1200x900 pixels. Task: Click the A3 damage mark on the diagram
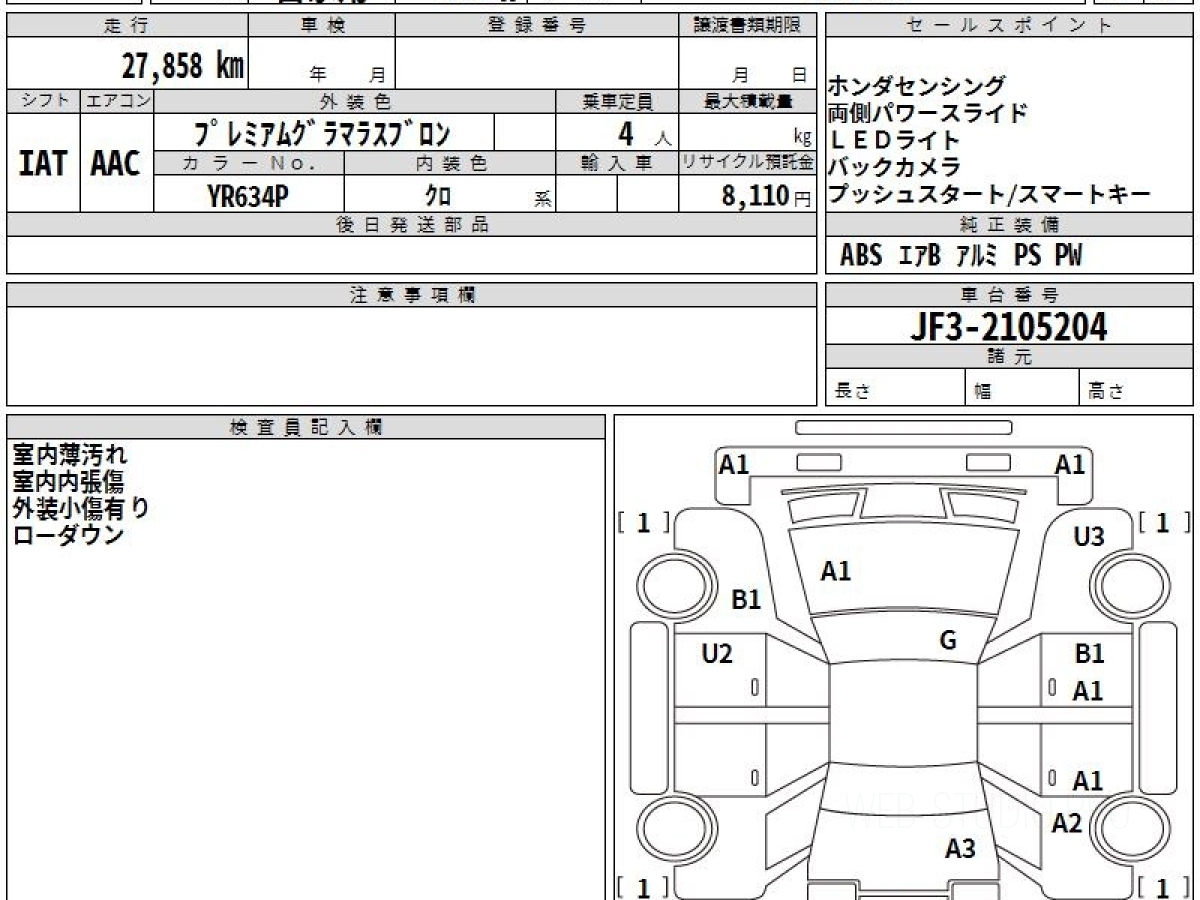(x=960, y=849)
